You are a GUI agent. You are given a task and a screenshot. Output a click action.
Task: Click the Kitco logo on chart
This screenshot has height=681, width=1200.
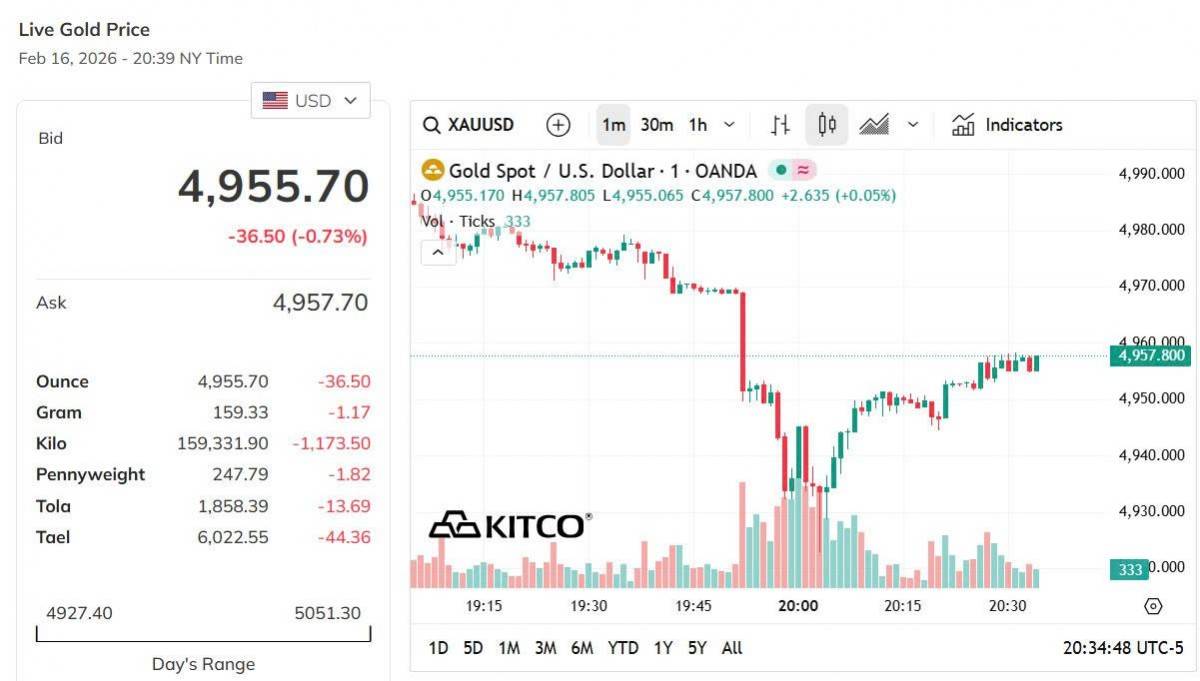click(x=510, y=525)
